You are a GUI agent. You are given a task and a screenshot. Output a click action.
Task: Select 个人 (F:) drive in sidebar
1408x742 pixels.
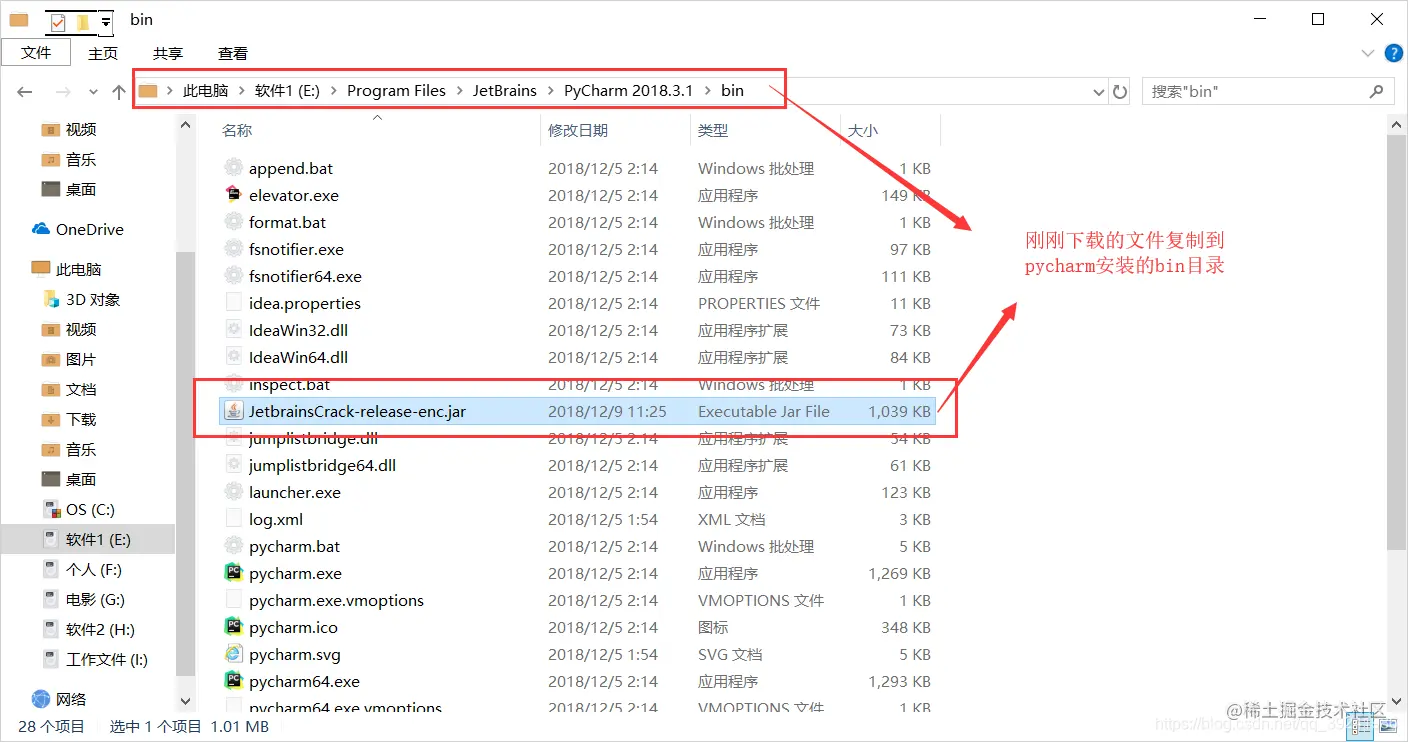(94, 569)
